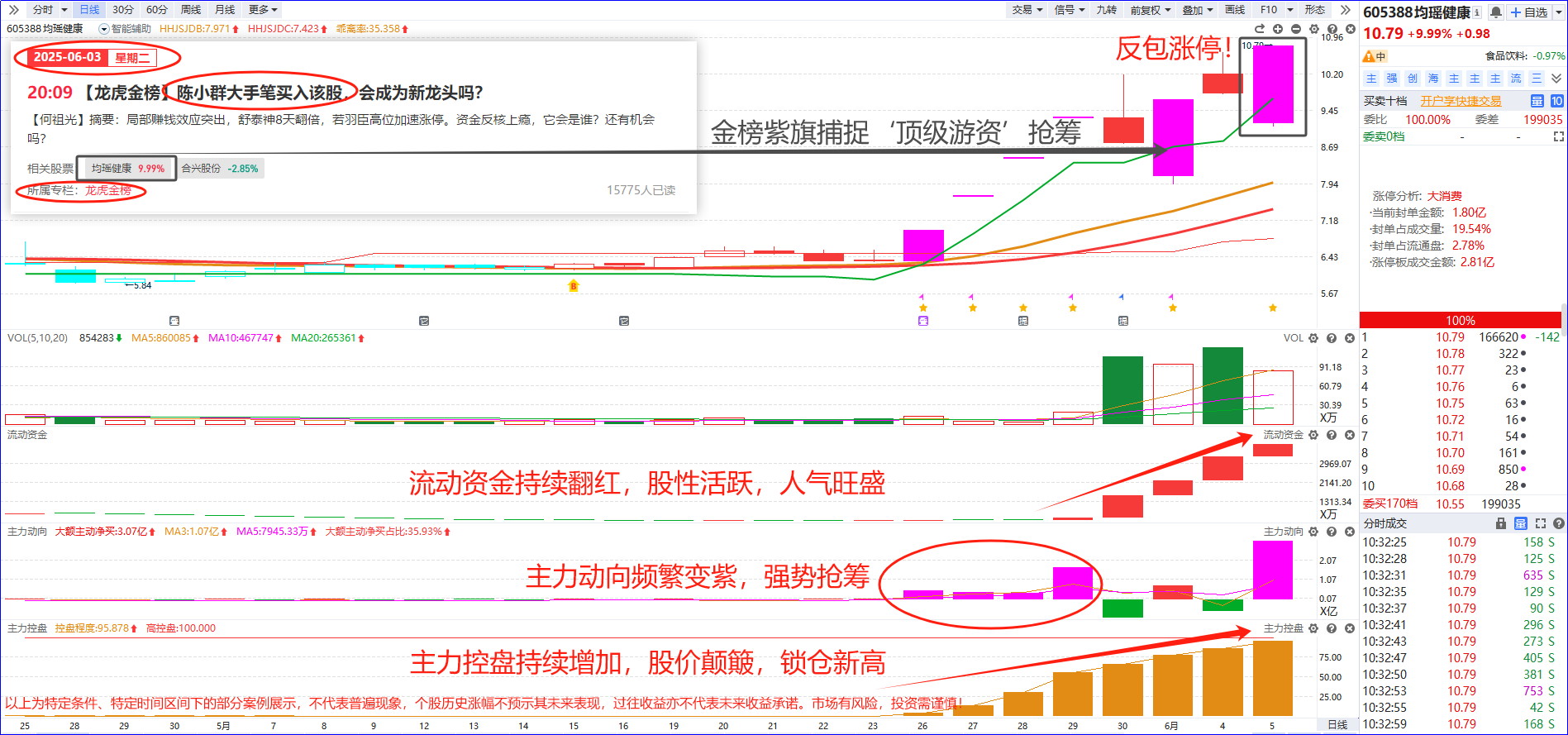Click related stock 均瑶健康 9.99% tag
1568x735 pixels.
128,168
